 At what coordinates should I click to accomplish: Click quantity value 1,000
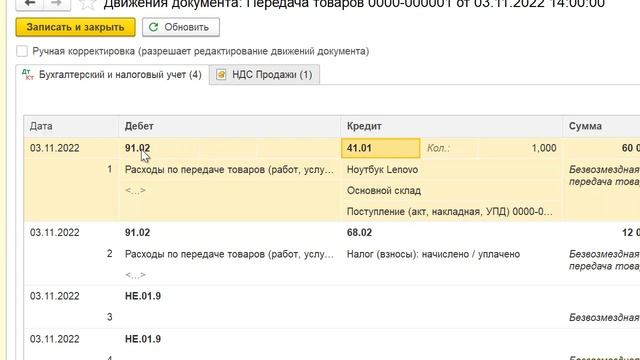click(x=544, y=148)
